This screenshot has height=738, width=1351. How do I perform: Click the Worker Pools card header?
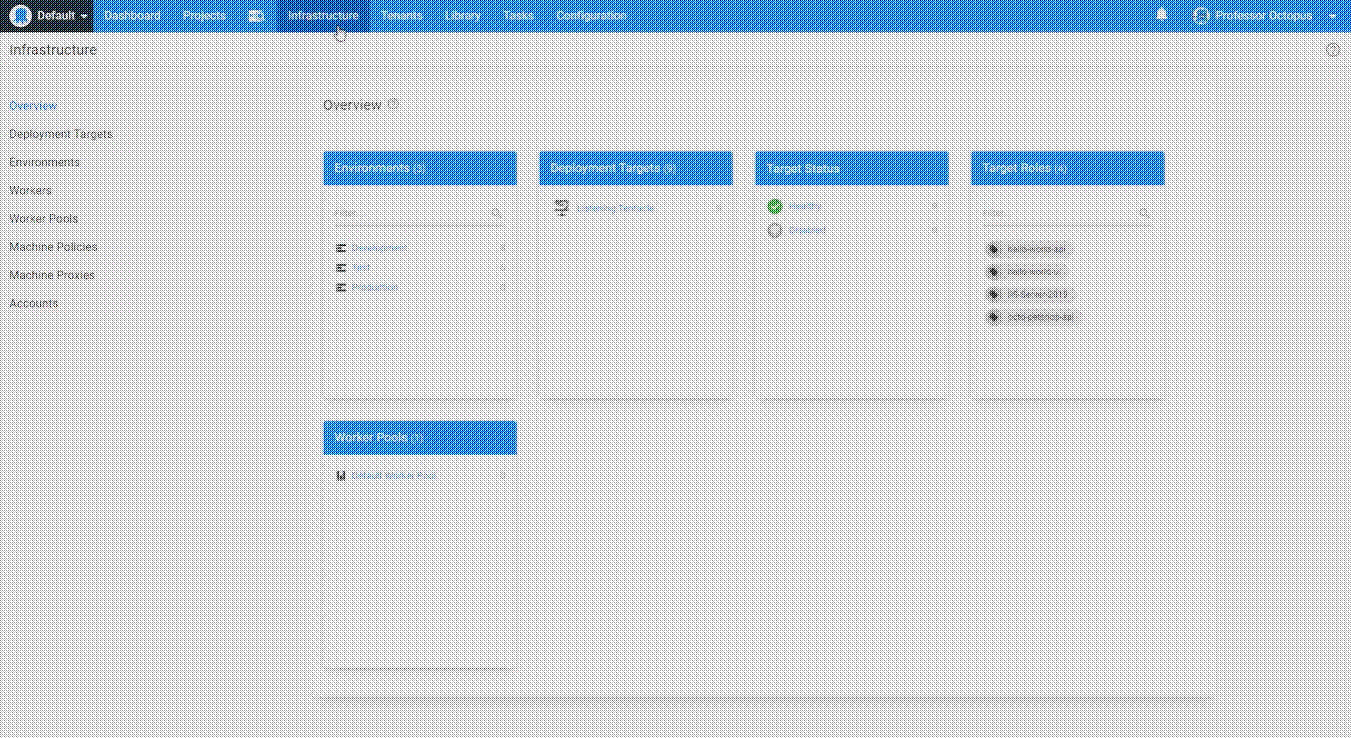coord(419,438)
